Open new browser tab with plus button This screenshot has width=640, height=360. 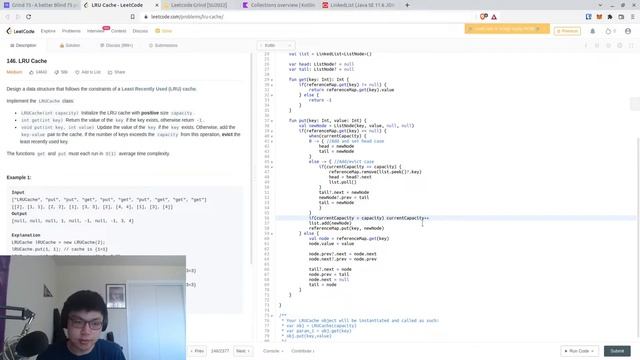(x=407, y=5)
